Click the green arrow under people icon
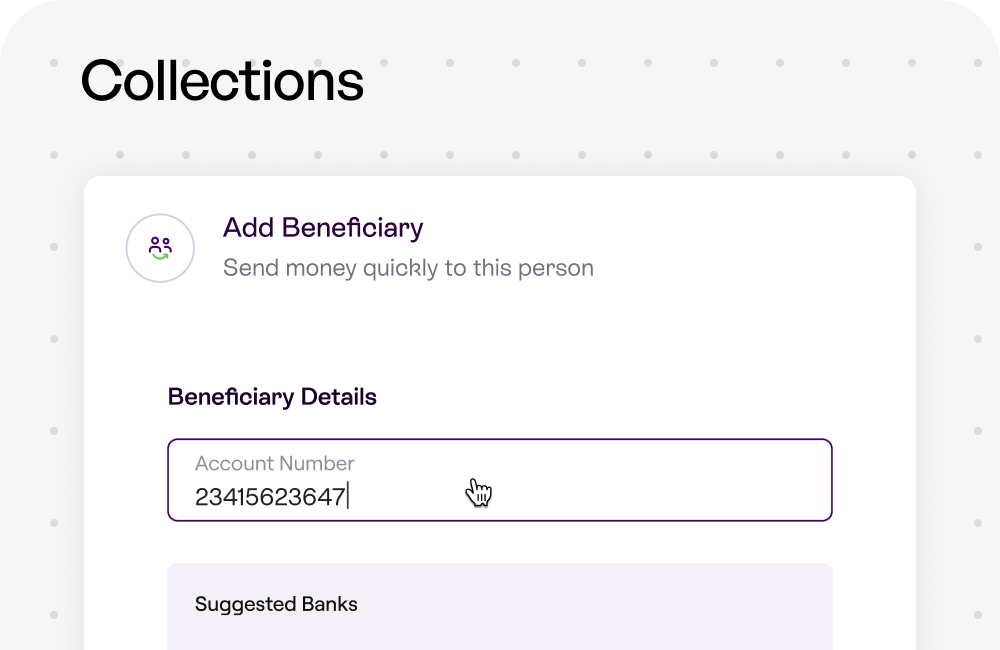The height and width of the screenshot is (650, 1000). 161,256
